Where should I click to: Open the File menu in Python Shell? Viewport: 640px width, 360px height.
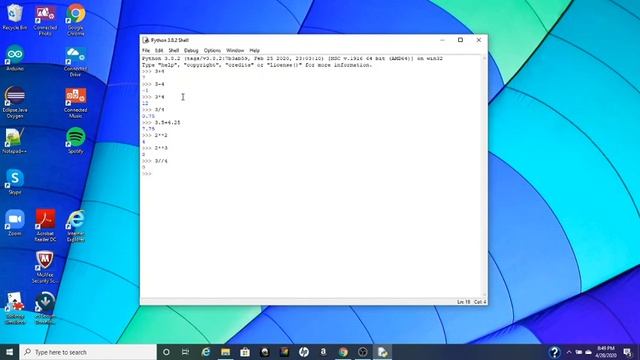146,51
